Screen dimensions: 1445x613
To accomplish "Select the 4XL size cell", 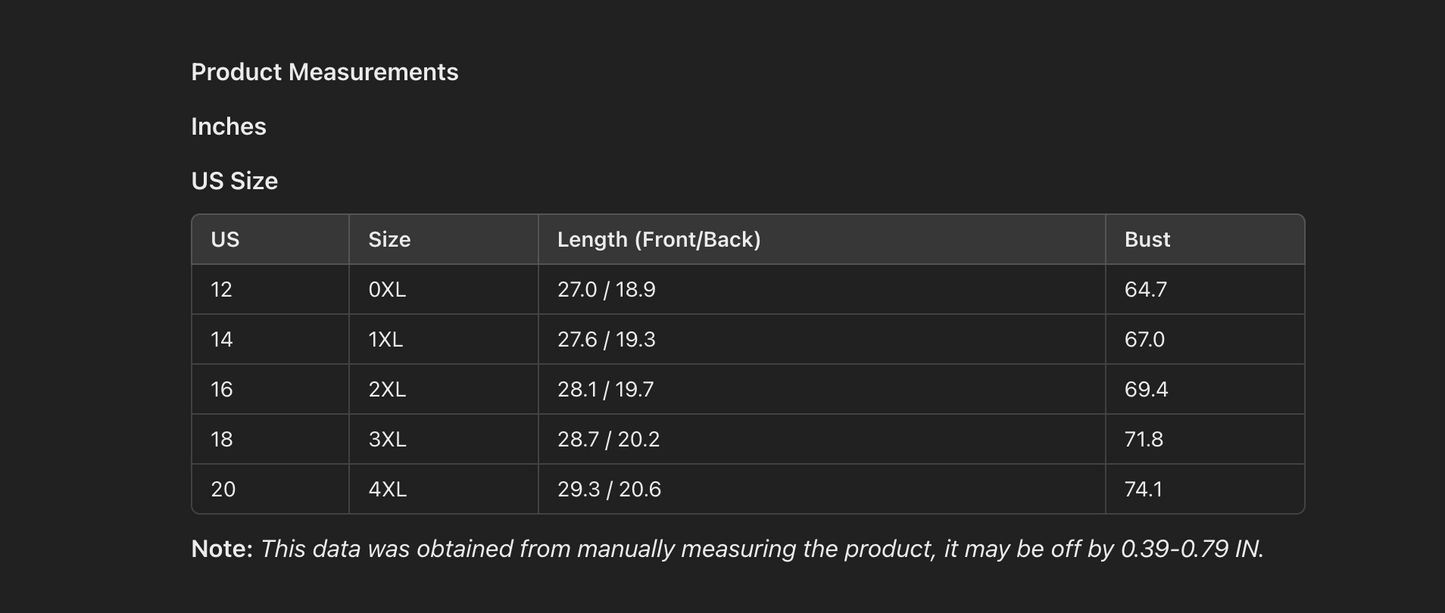I will point(387,489).
